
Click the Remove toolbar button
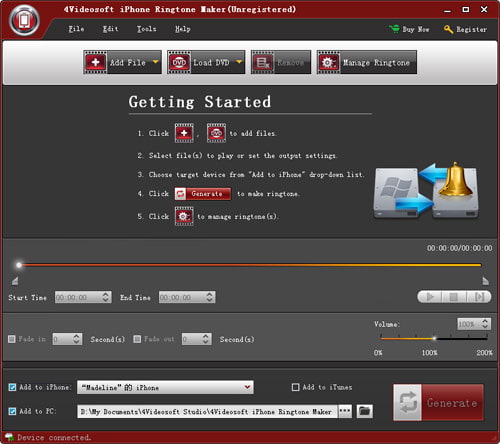pyautogui.click(x=281, y=62)
